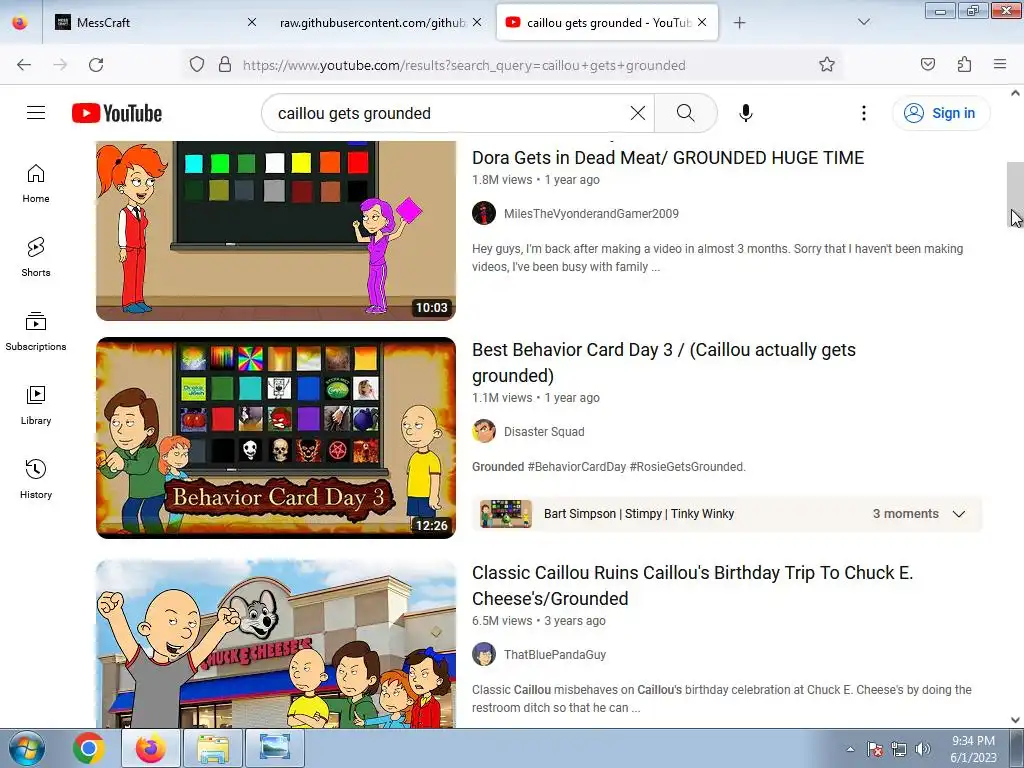Screen dimensions: 1024x768
Task: Bookmark this page with star icon
Action: pyautogui.click(x=827, y=65)
